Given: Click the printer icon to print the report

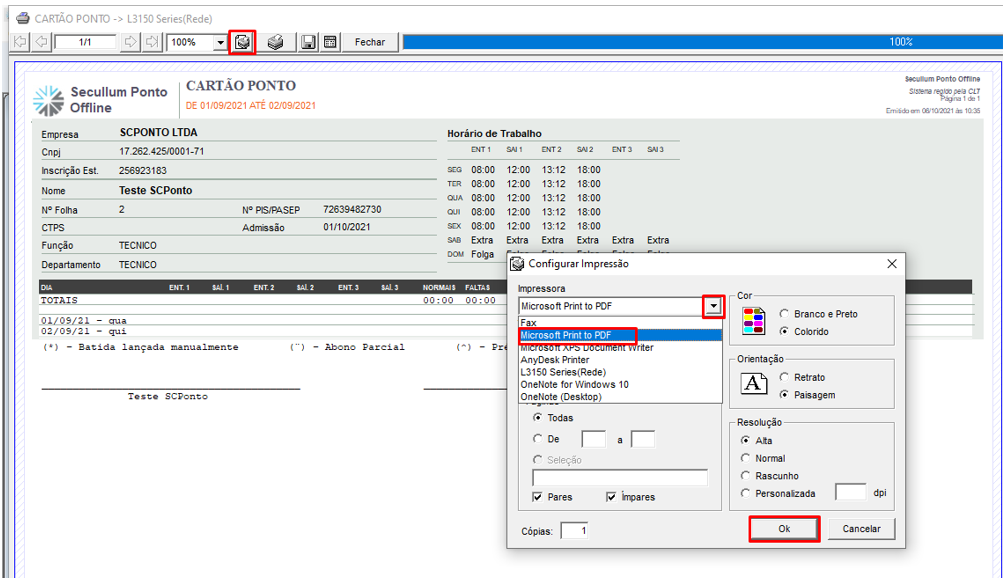Looking at the screenshot, I should 276,41.
